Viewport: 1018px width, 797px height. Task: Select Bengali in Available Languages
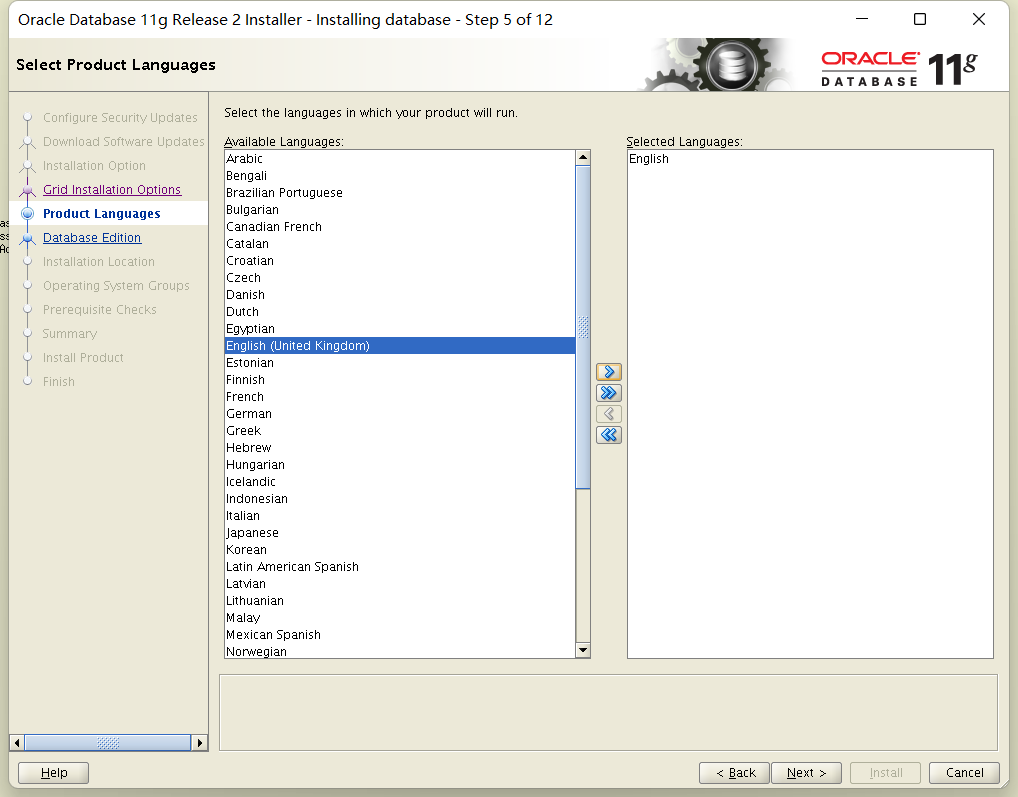[x=400, y=176]
